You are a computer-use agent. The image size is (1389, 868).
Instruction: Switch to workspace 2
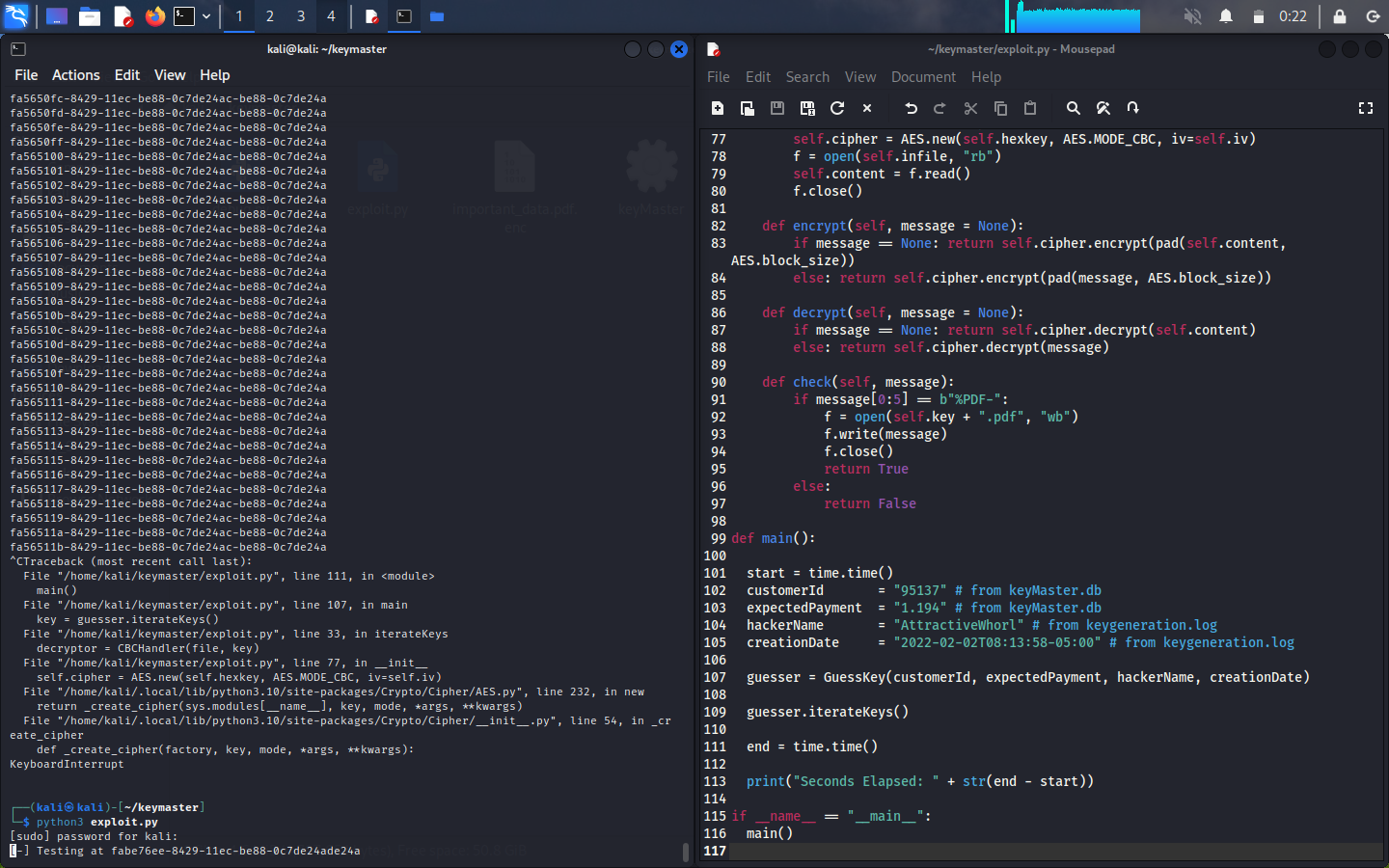coord(270,16)
